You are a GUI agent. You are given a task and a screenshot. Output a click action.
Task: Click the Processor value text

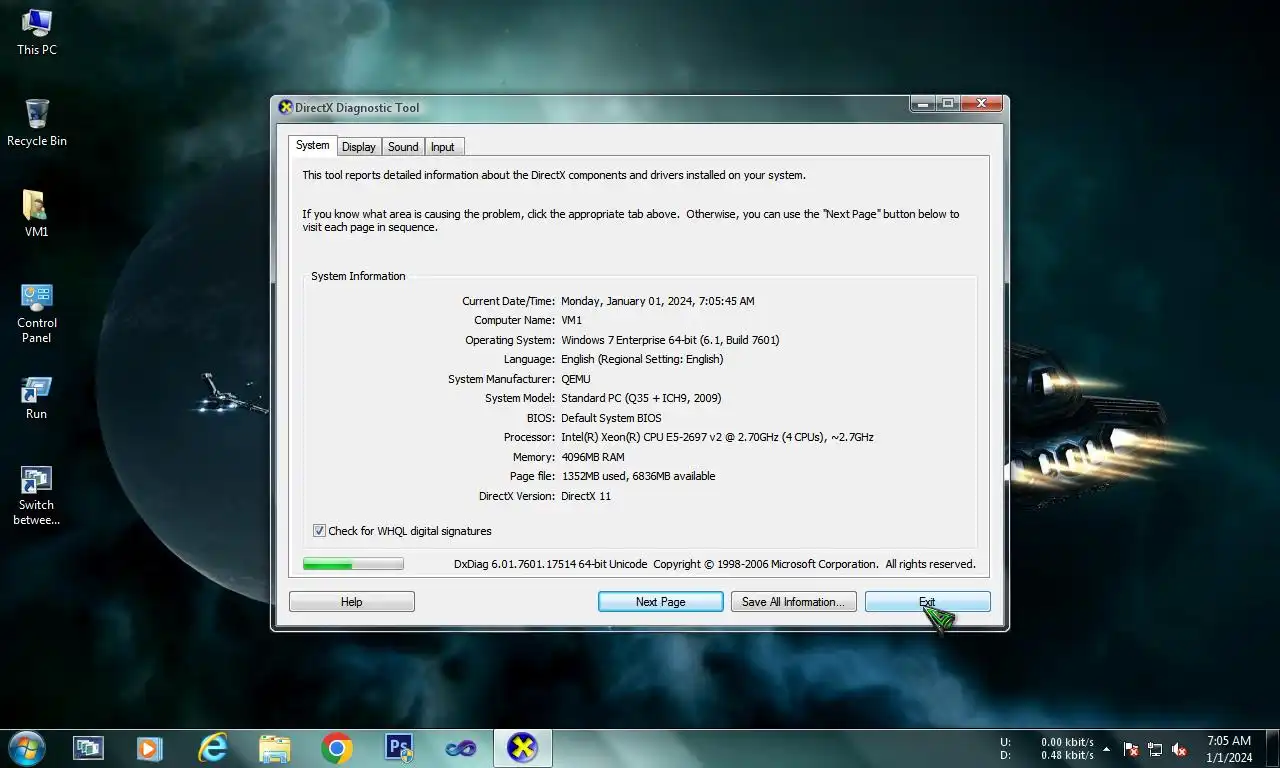(x=717, y=437)
